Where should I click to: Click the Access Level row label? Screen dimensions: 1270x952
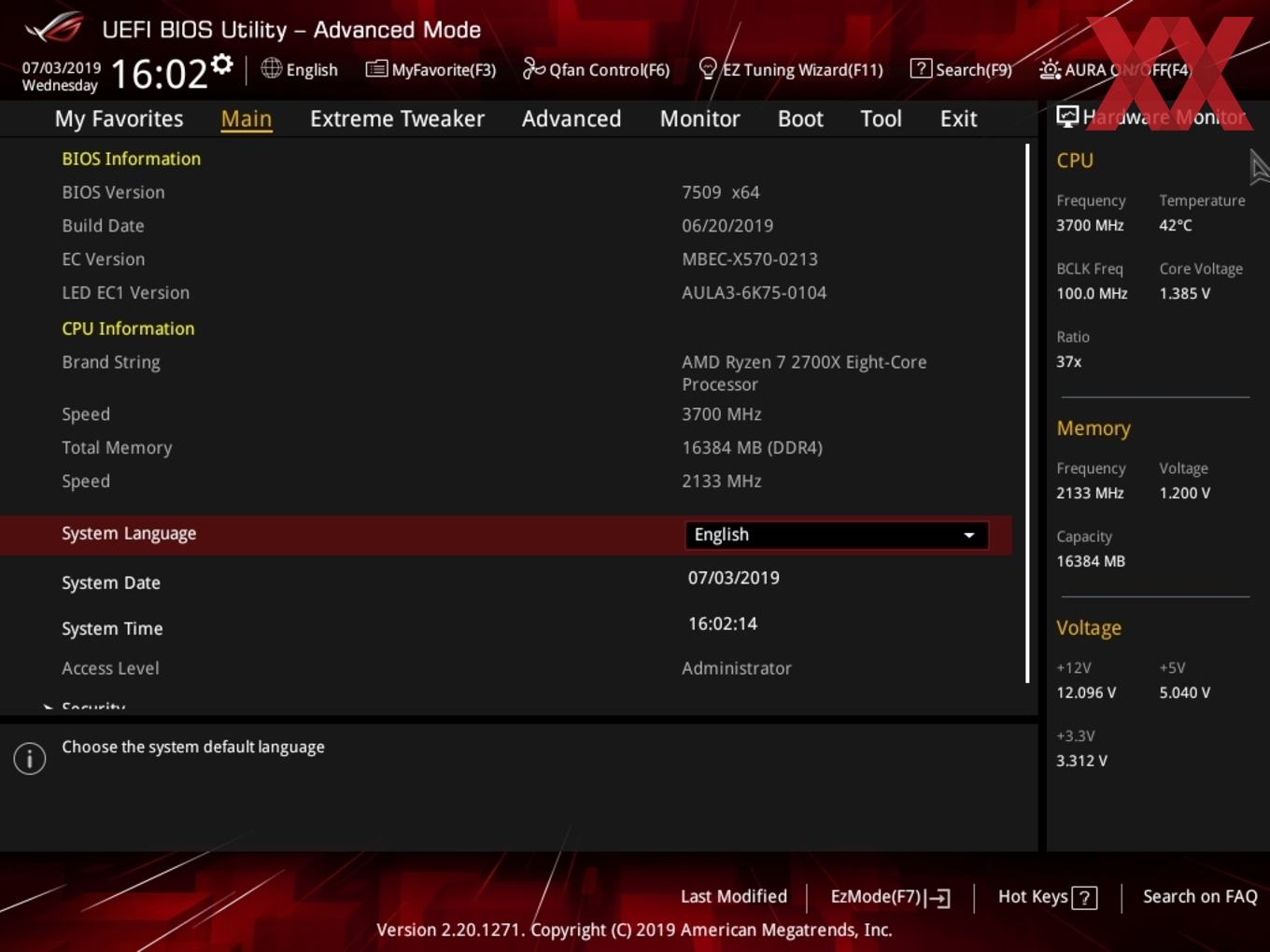pyautogui.click(x=110, y=668)
